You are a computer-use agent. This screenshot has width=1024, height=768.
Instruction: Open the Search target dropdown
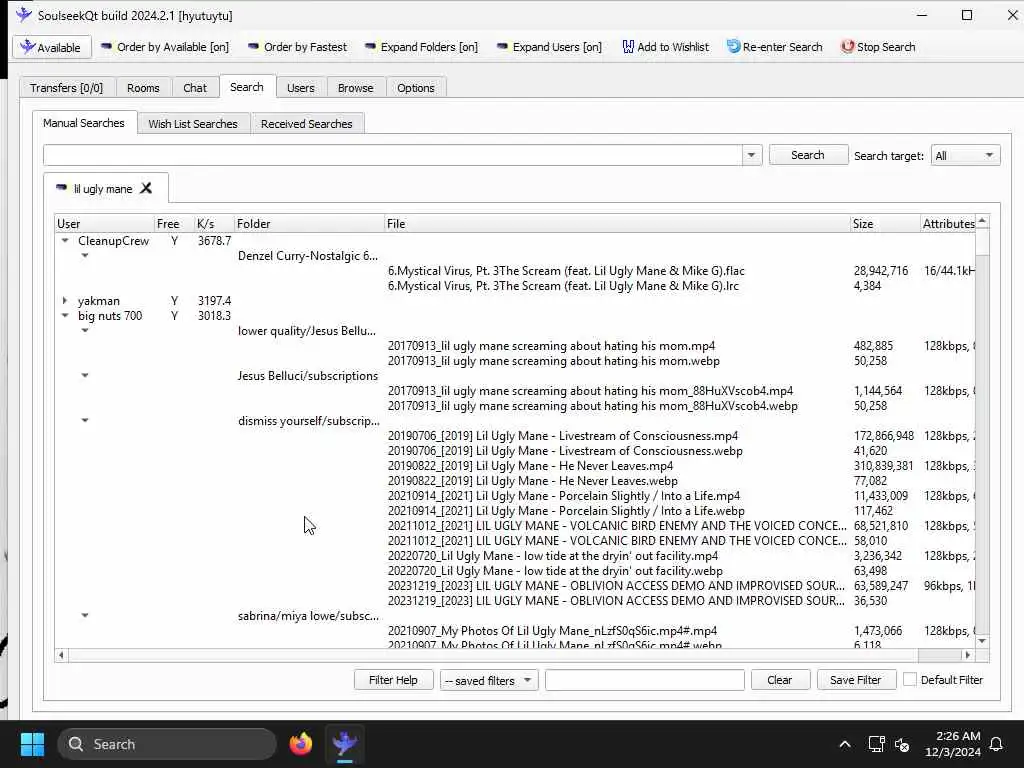click(965, 155)
